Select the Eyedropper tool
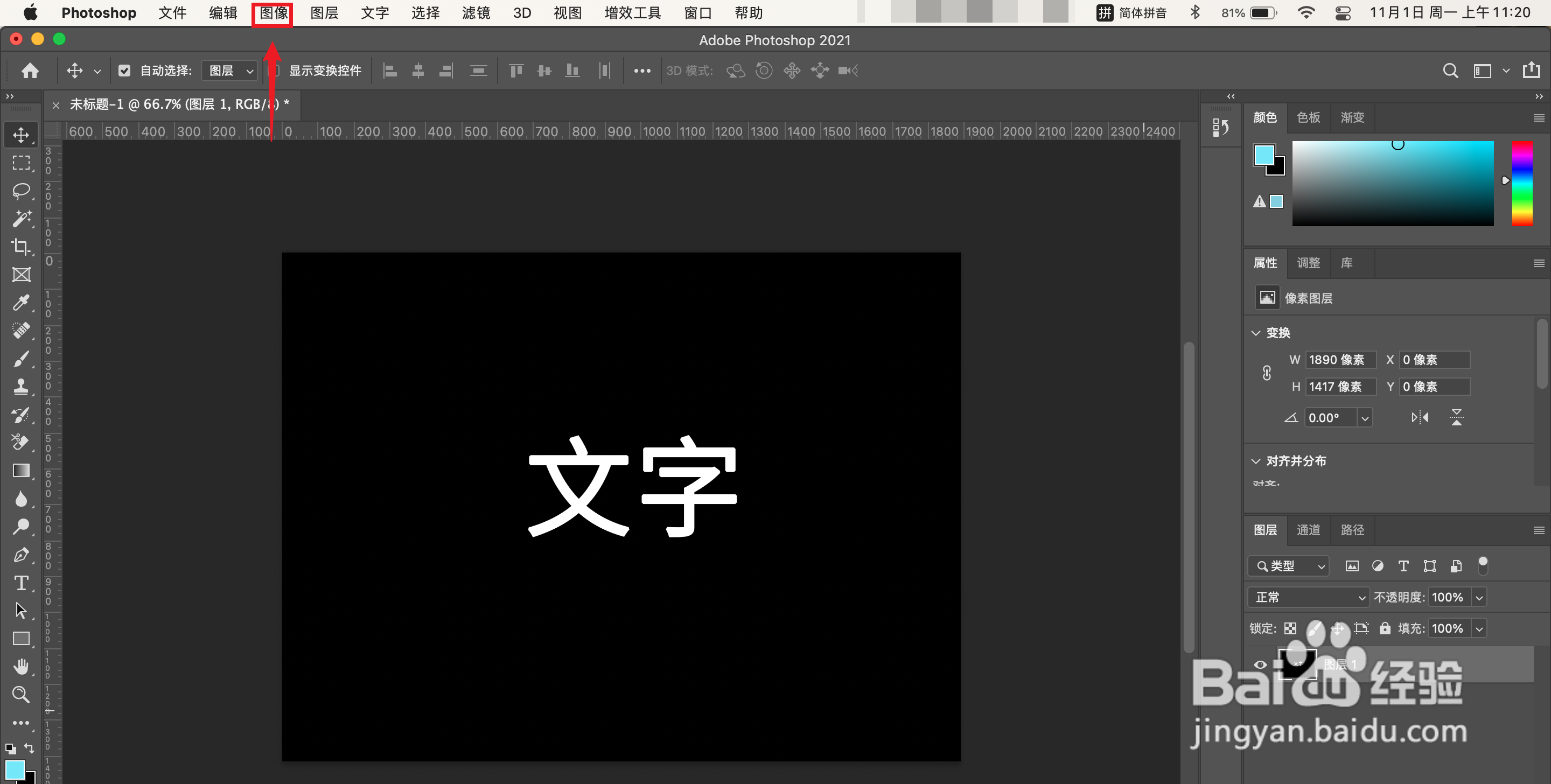 21,302
